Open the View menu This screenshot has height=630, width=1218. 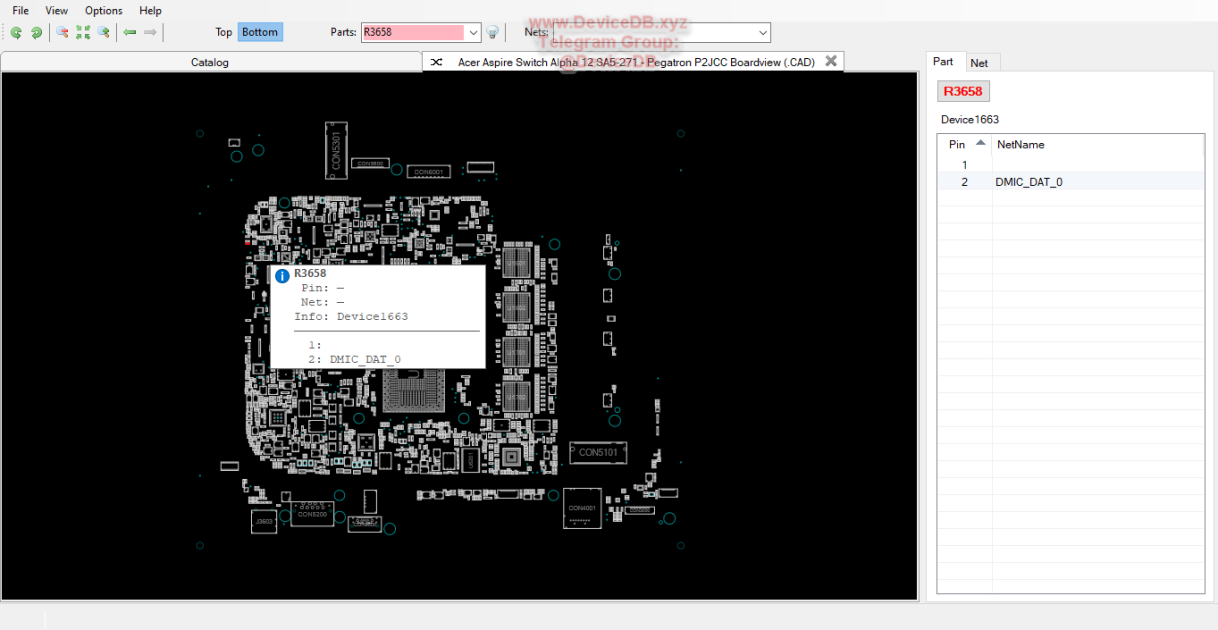pyautogui.click(x=57, y=10)
